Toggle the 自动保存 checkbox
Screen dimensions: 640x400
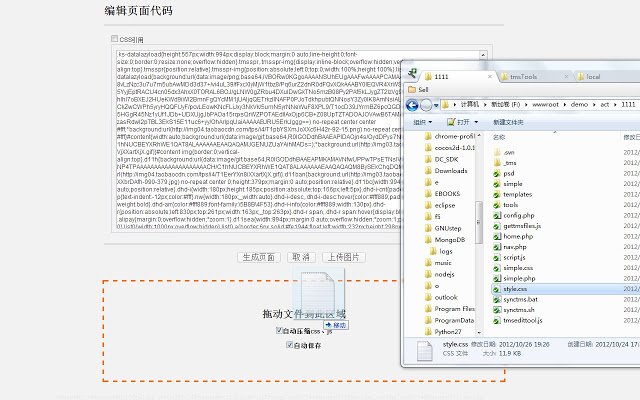coord(289,345)
